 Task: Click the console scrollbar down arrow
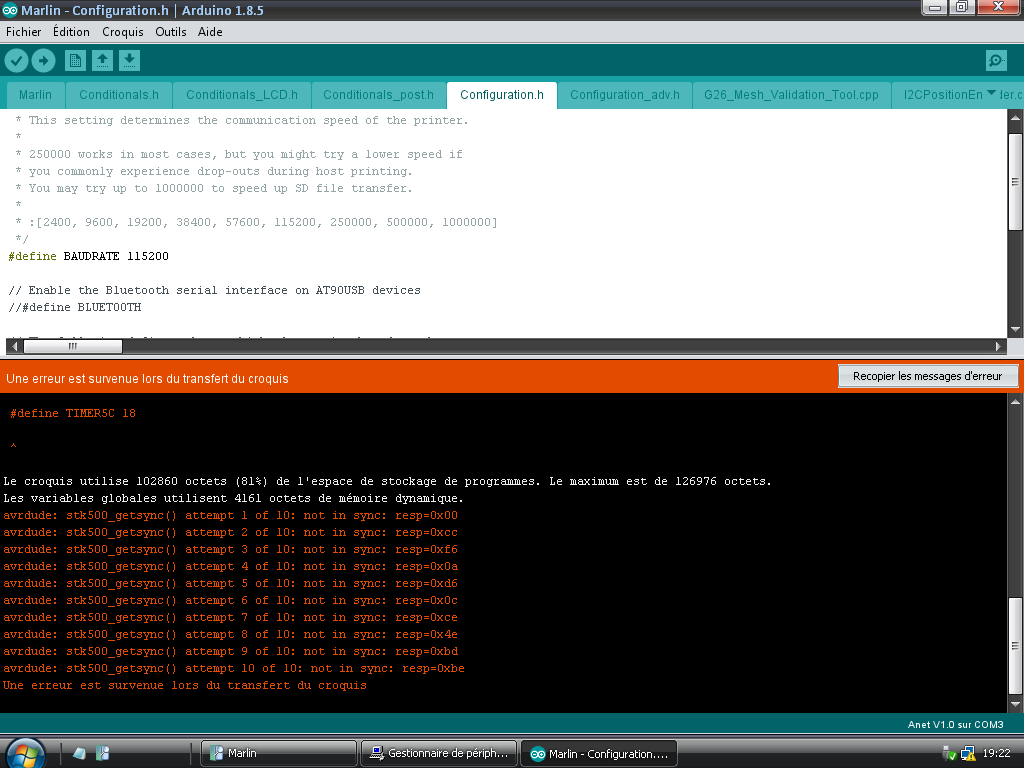click(1015, 704)
